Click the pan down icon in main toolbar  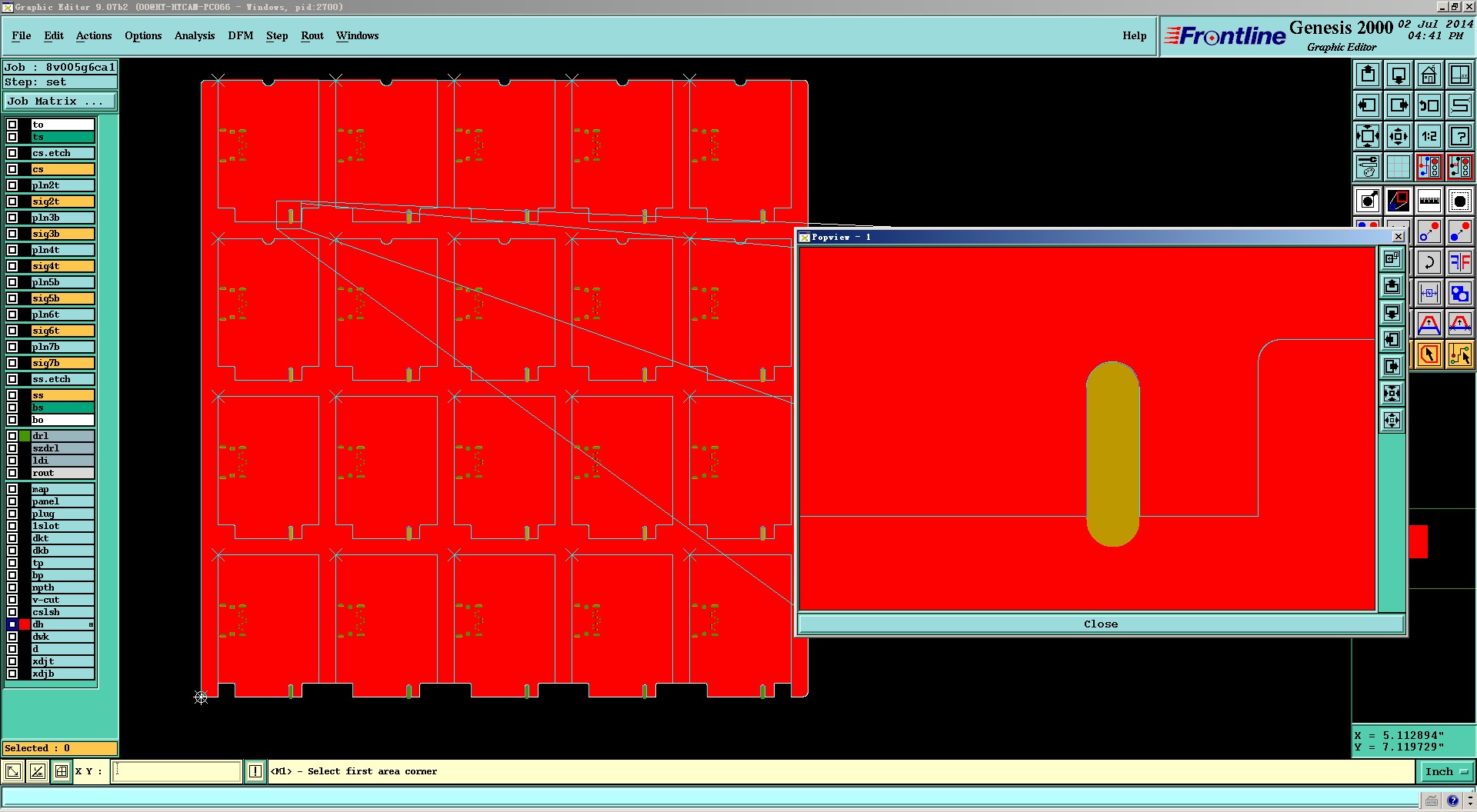tap(1399, 75)
